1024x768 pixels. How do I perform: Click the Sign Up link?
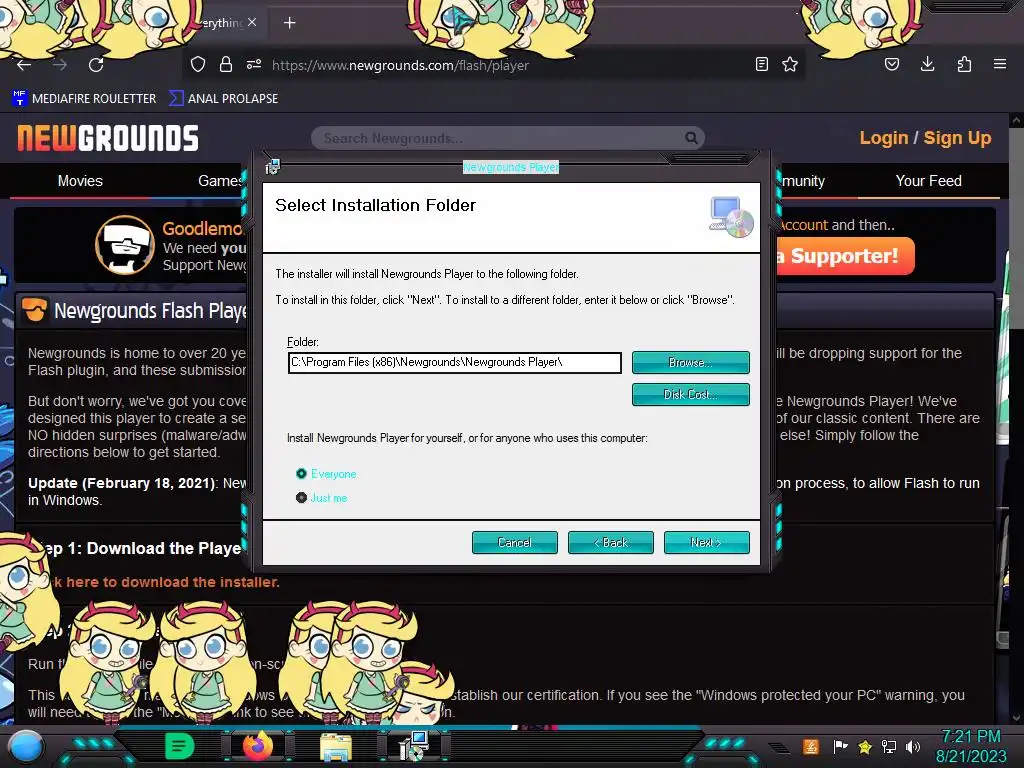(957, 138)
